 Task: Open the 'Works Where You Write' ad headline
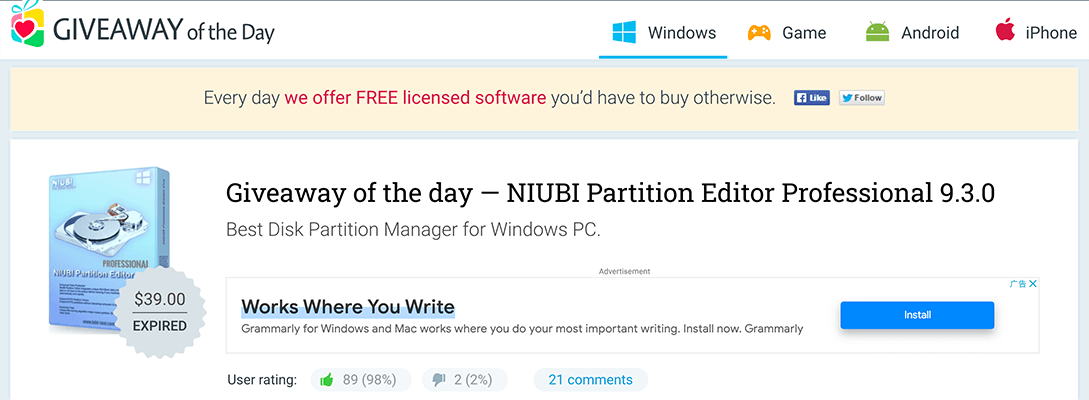pos(348,307)
